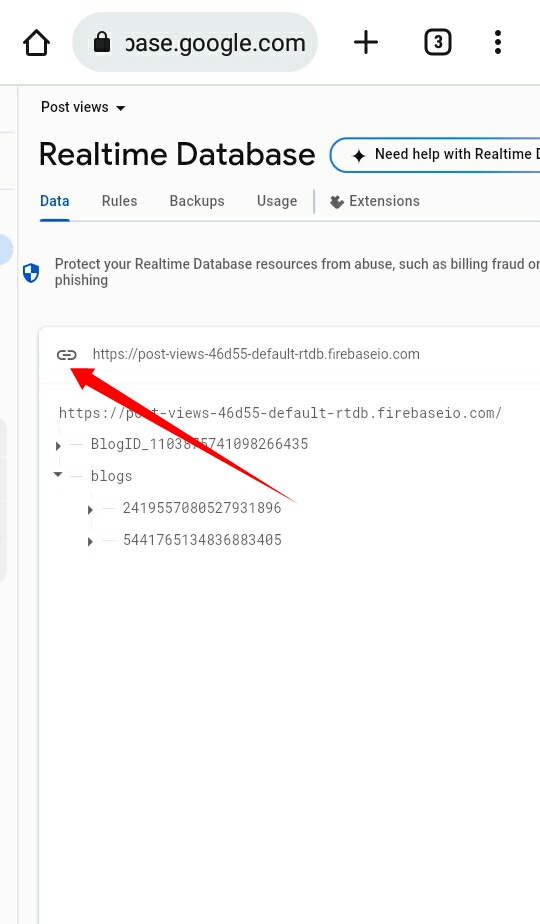
Task: Switch to the Data tab
Action: tap(55, 201)
